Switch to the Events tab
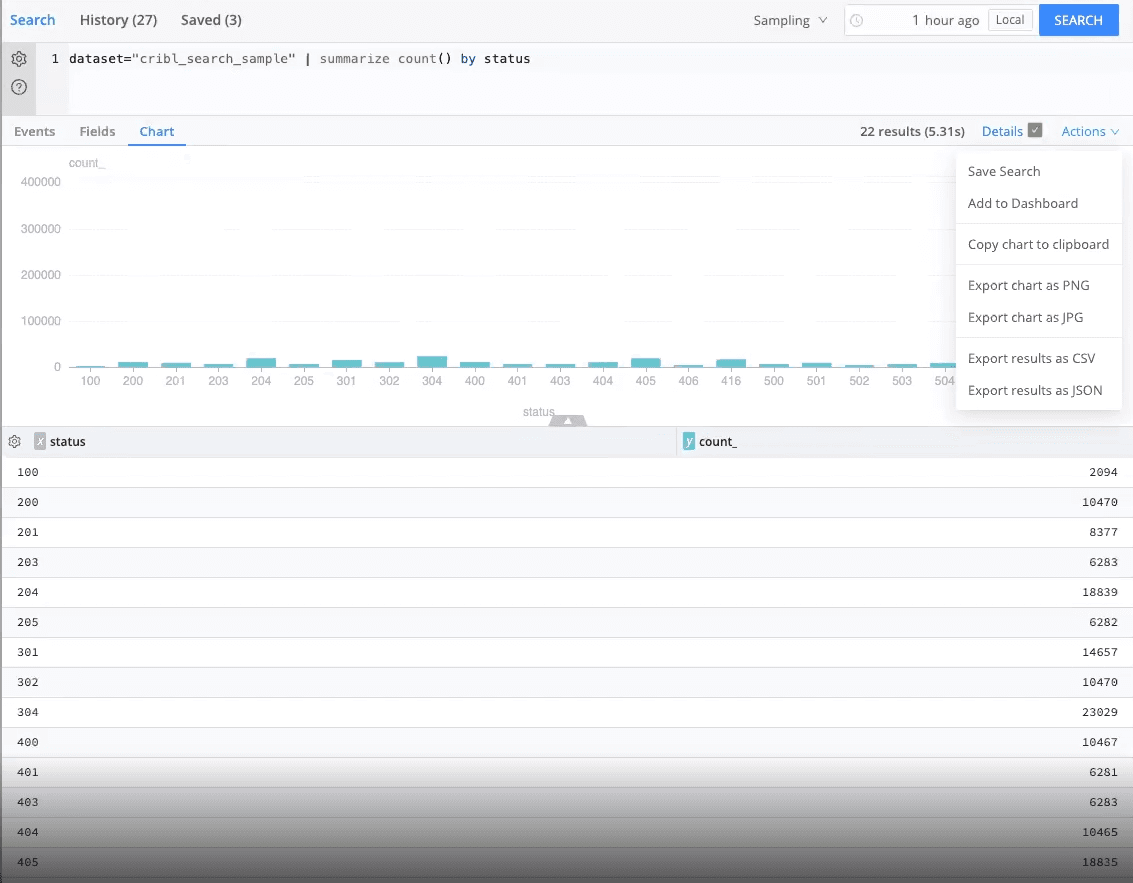This screenshot has height=883, width=1133. pyautogui.click(x=35, y=131)
